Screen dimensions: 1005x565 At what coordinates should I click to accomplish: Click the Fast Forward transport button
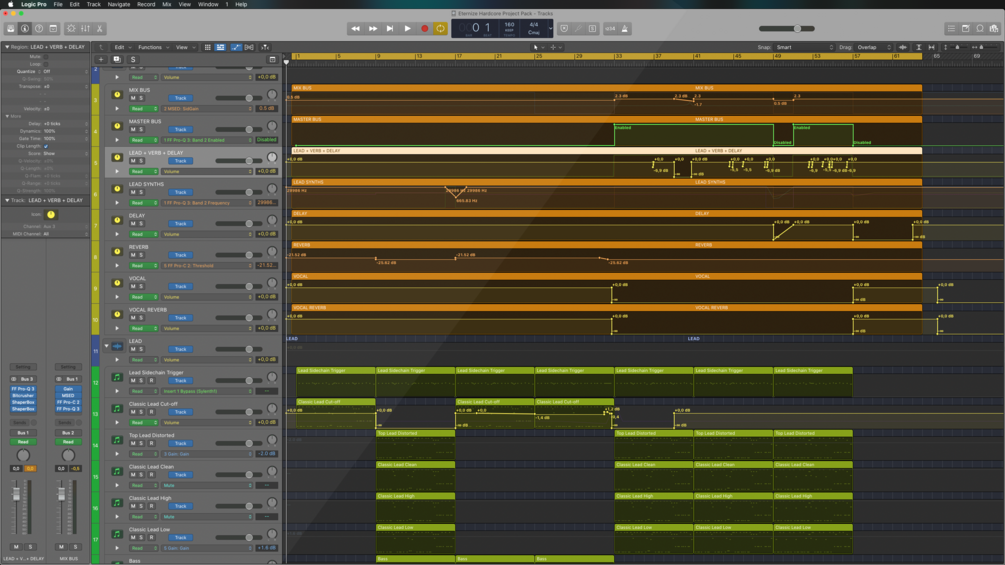(372, 29)
